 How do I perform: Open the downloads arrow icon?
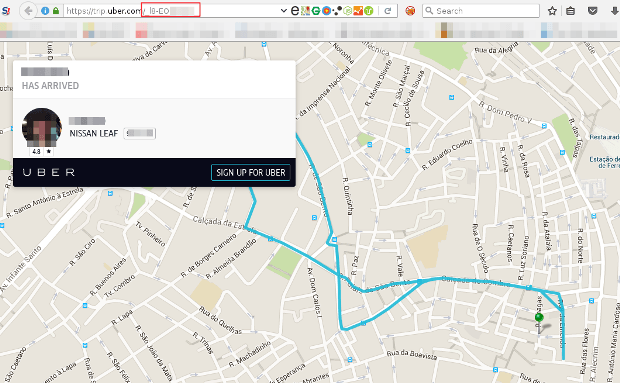point(614,11)
